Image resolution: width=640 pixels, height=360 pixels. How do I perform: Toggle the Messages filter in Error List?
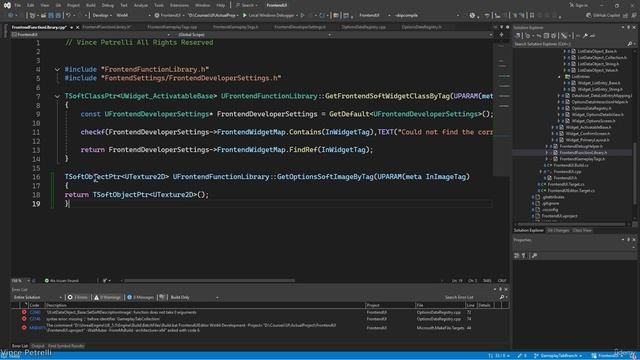[140, 297]
